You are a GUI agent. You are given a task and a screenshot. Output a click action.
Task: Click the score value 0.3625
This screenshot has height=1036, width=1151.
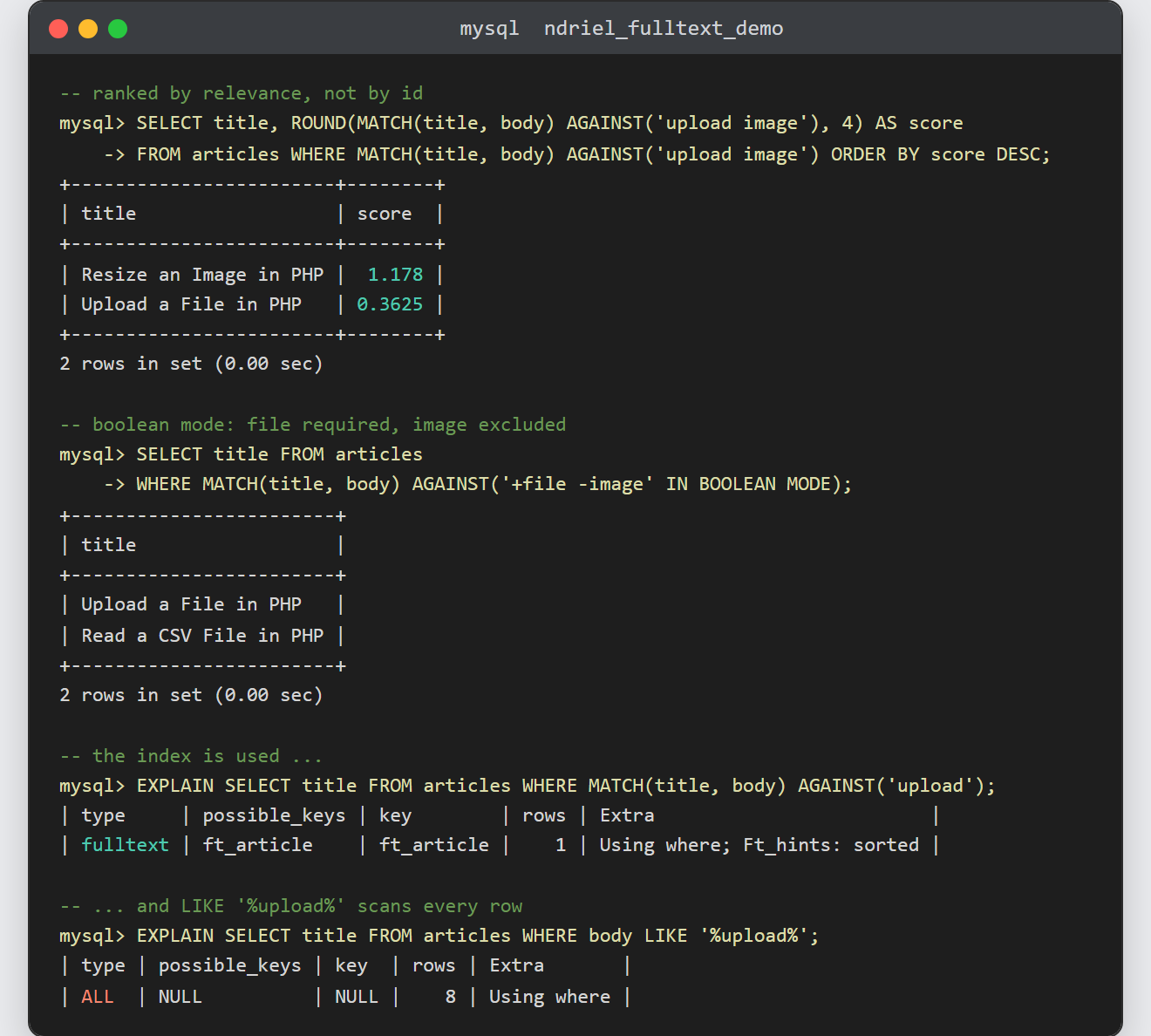point(390,304)
